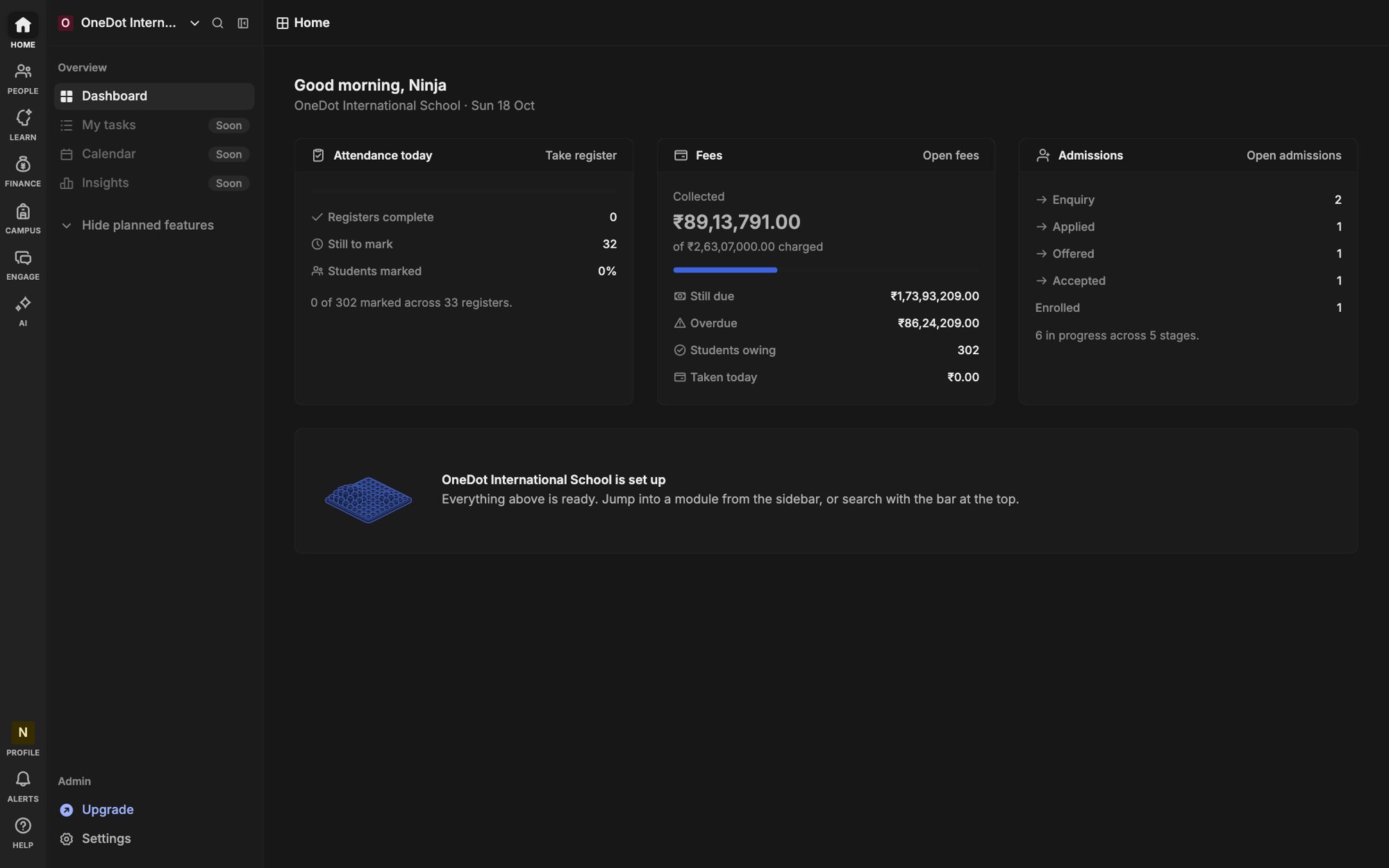Click the Registers complete row

pos(464,217)
